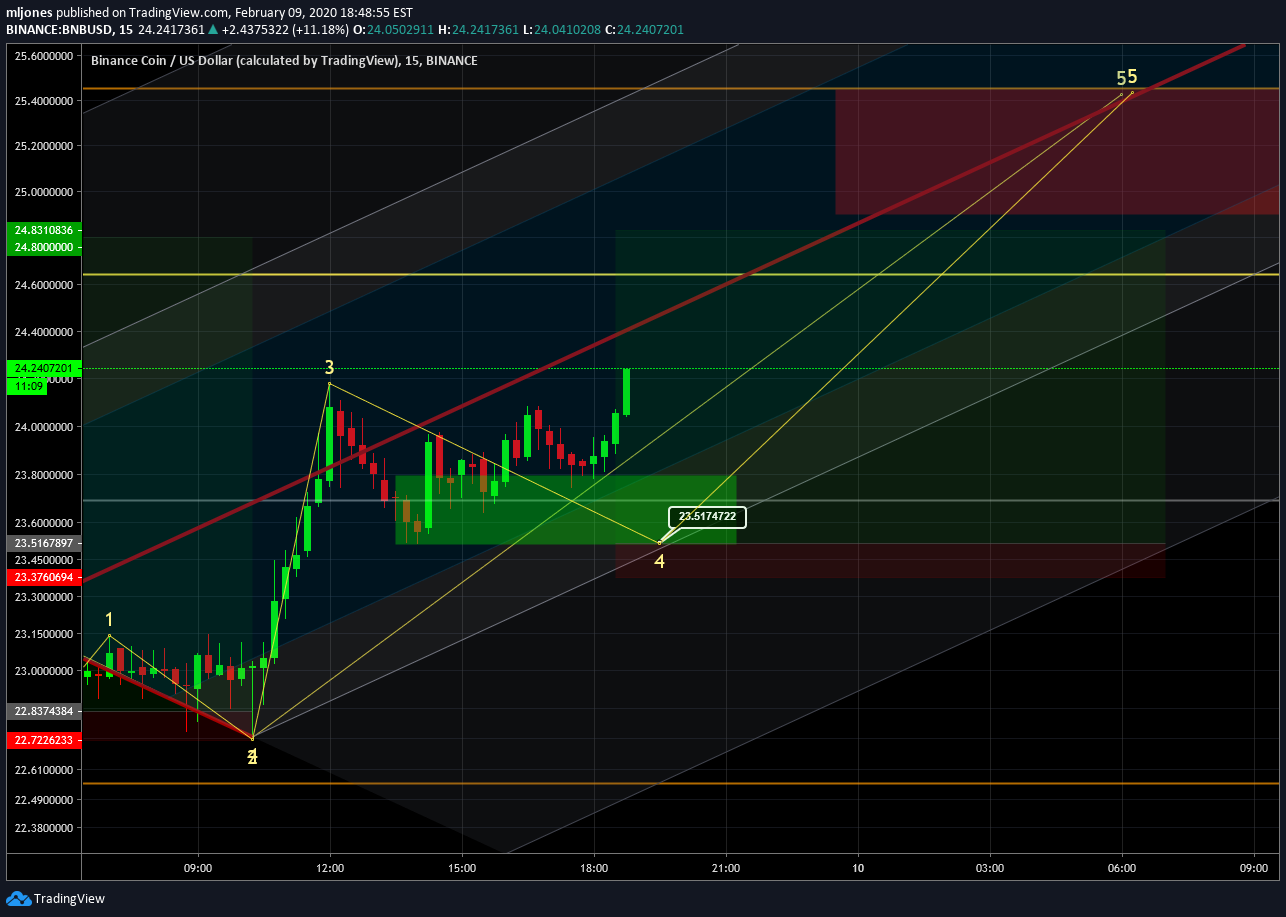Select the gray 23.5167897 price label
Viewport: 1286px width, 917px height.
point(42,543)
